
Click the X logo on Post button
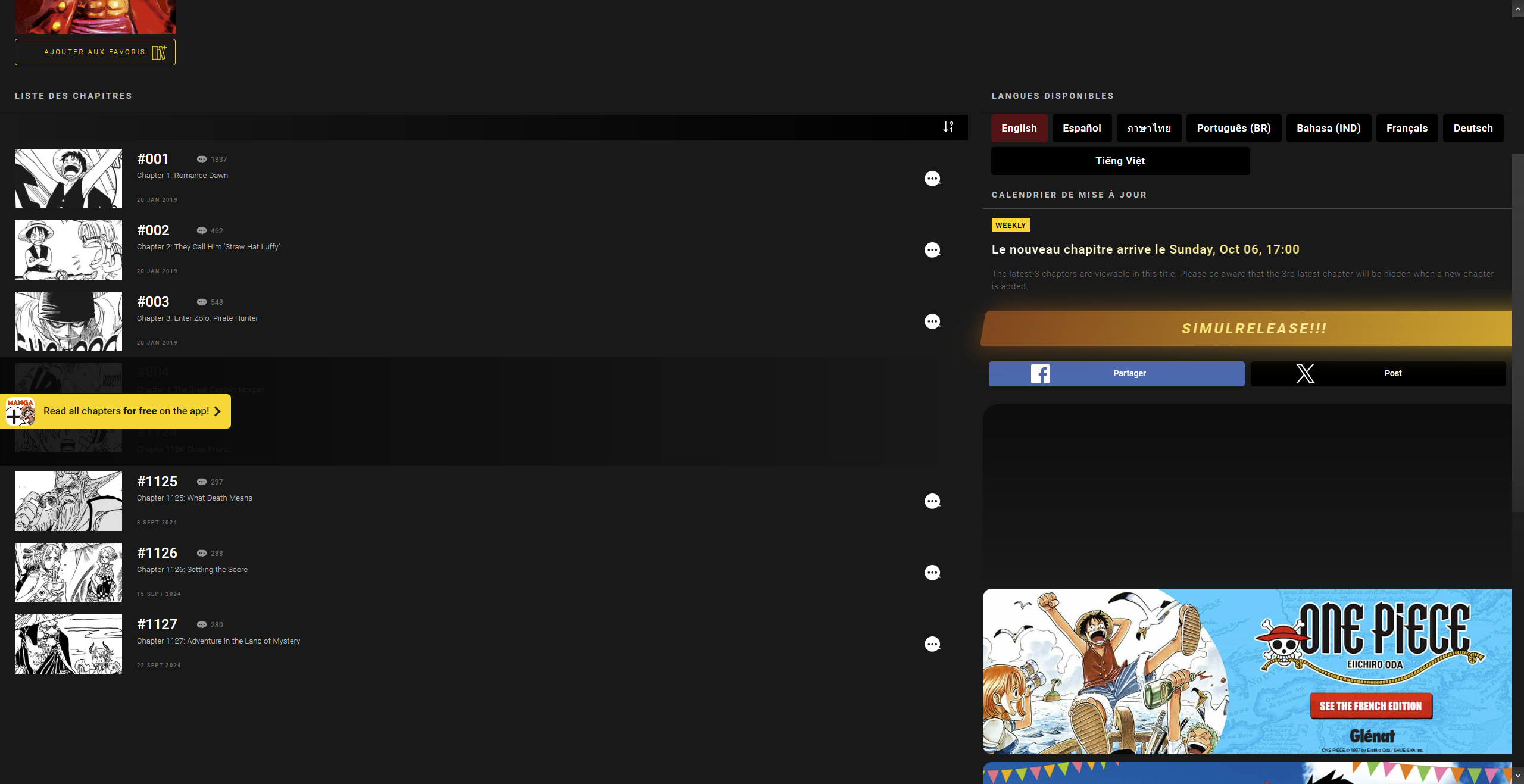tap(1305, 374)
